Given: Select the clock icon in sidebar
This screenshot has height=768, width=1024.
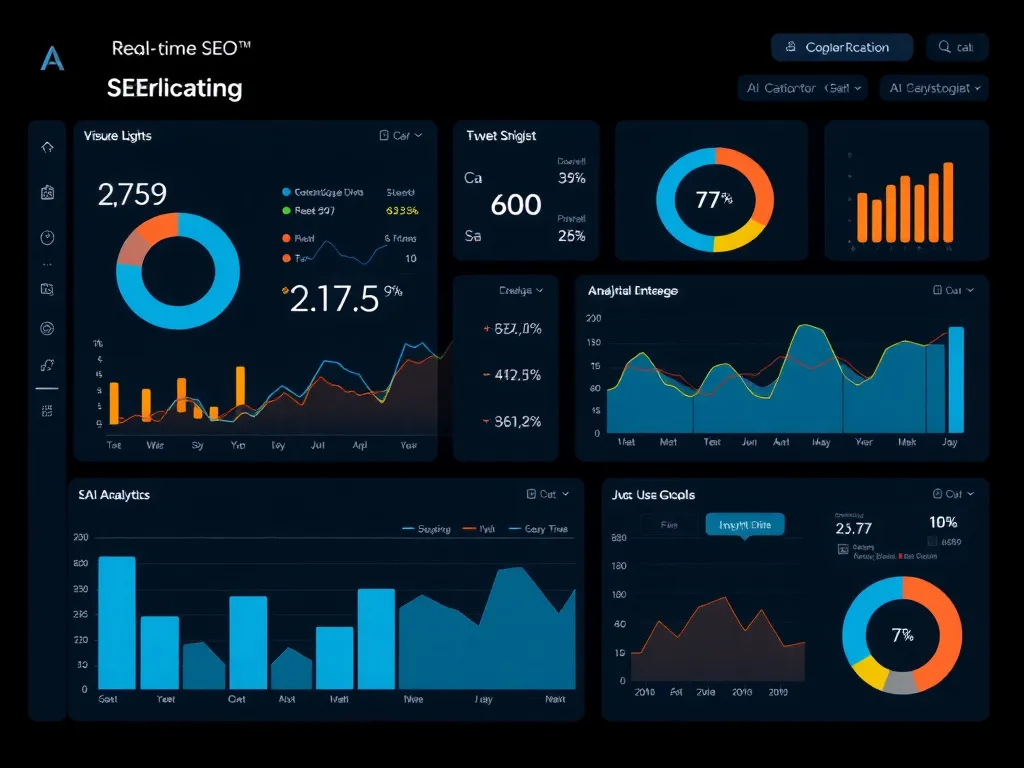Looking at the screenshot, I should pos(47,238).
